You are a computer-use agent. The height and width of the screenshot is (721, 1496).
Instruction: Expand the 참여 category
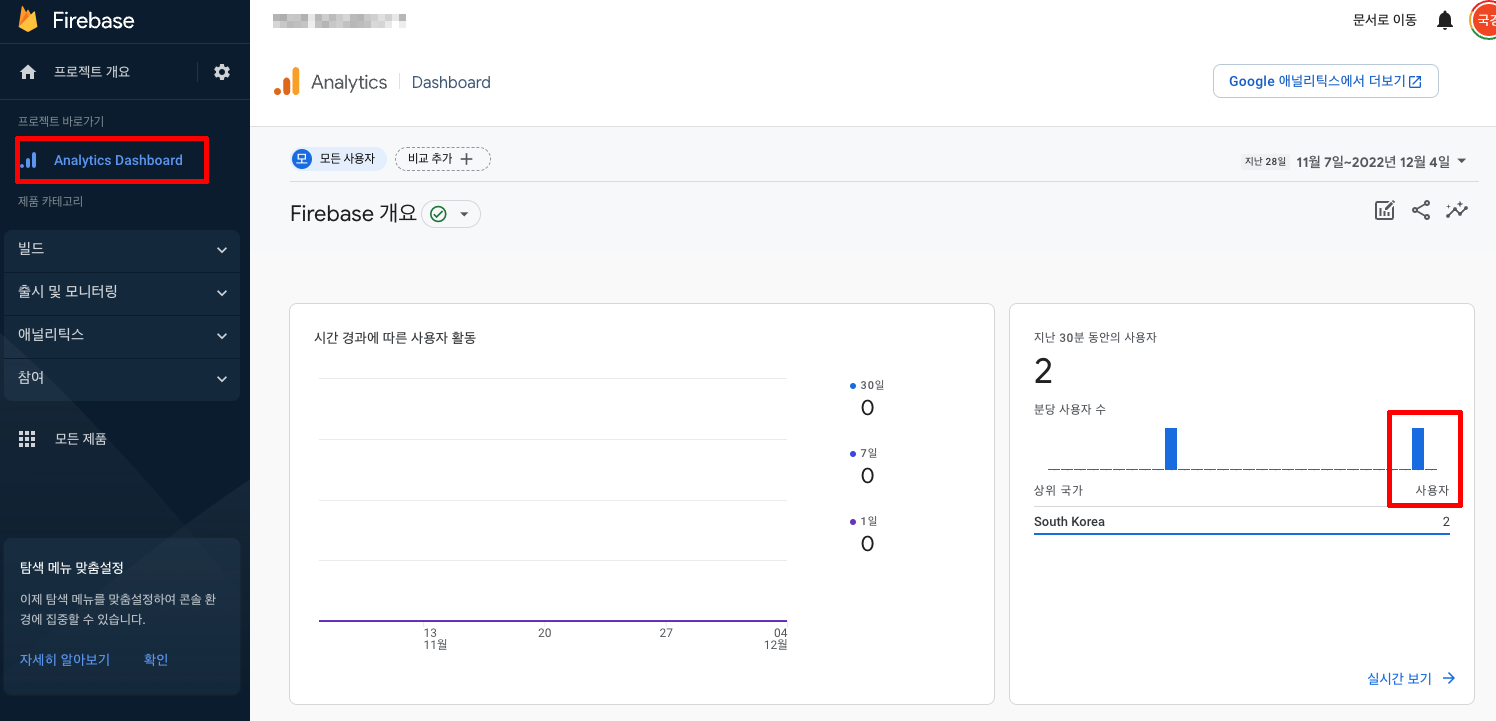click(x=122, y=379)
